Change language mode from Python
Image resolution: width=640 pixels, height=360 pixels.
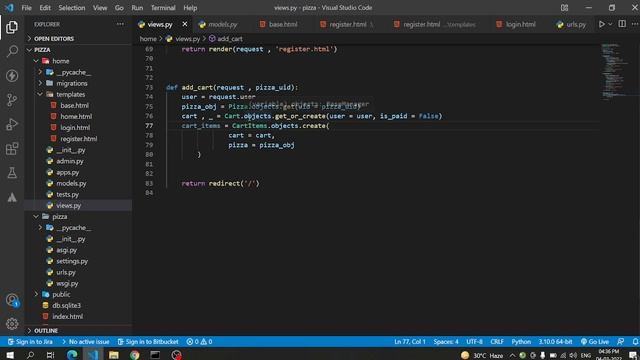pos(521,342)
